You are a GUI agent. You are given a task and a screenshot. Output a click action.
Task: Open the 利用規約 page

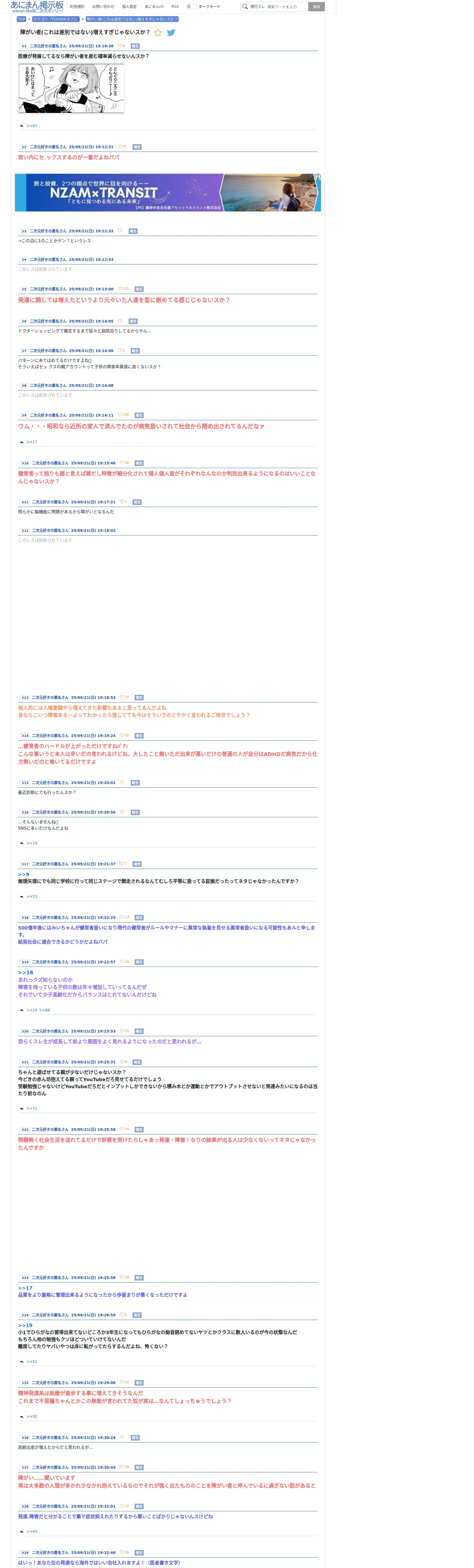coord(77,7)
